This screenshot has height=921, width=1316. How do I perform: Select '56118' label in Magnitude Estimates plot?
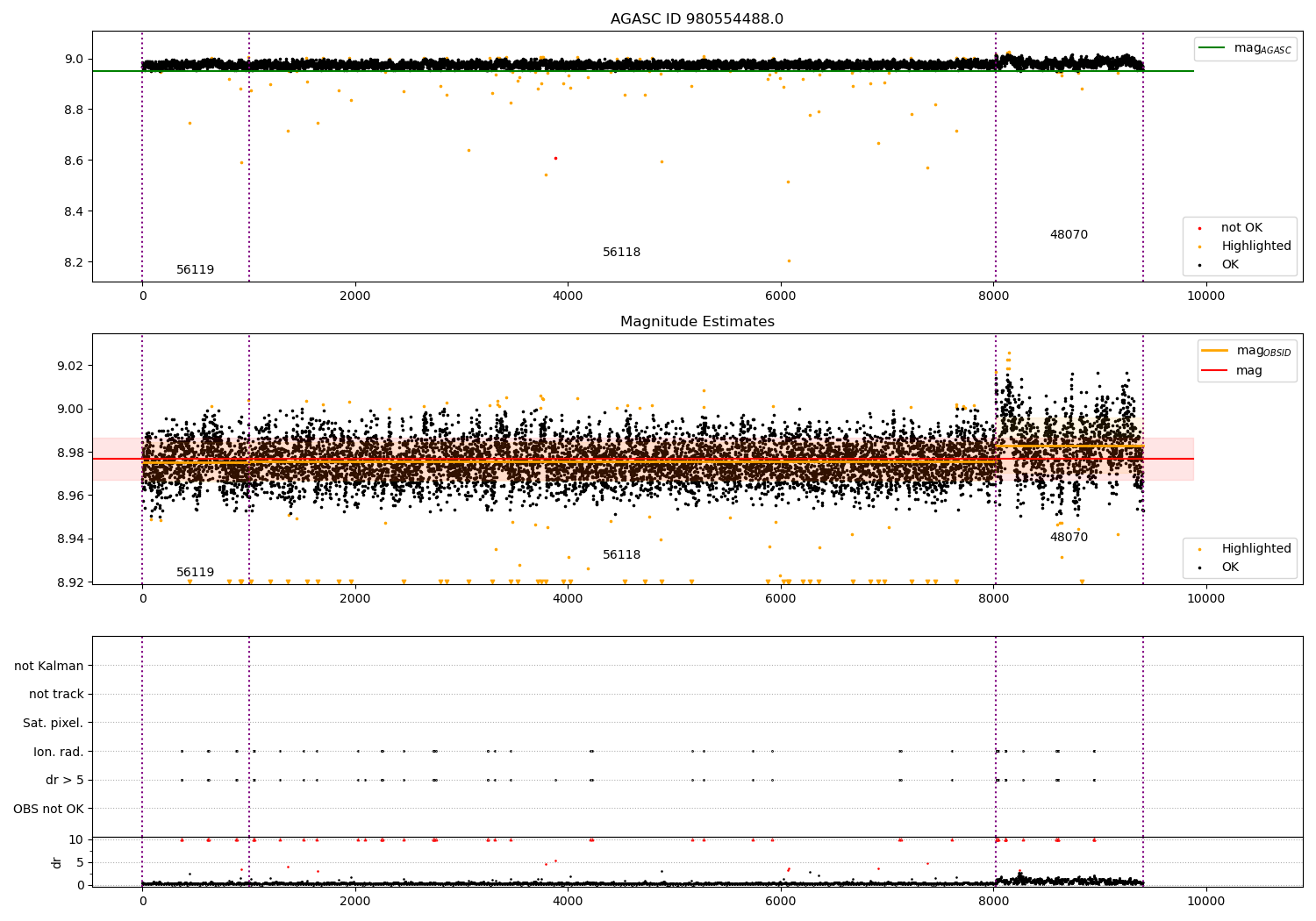pyautogui.click(x=621, y=555)
